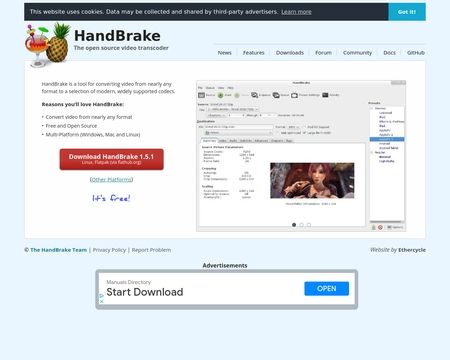The width and height of the screenshot is (450, 360).
Task: Visit the Forum navigation link
Action: [x=323, y=53]
